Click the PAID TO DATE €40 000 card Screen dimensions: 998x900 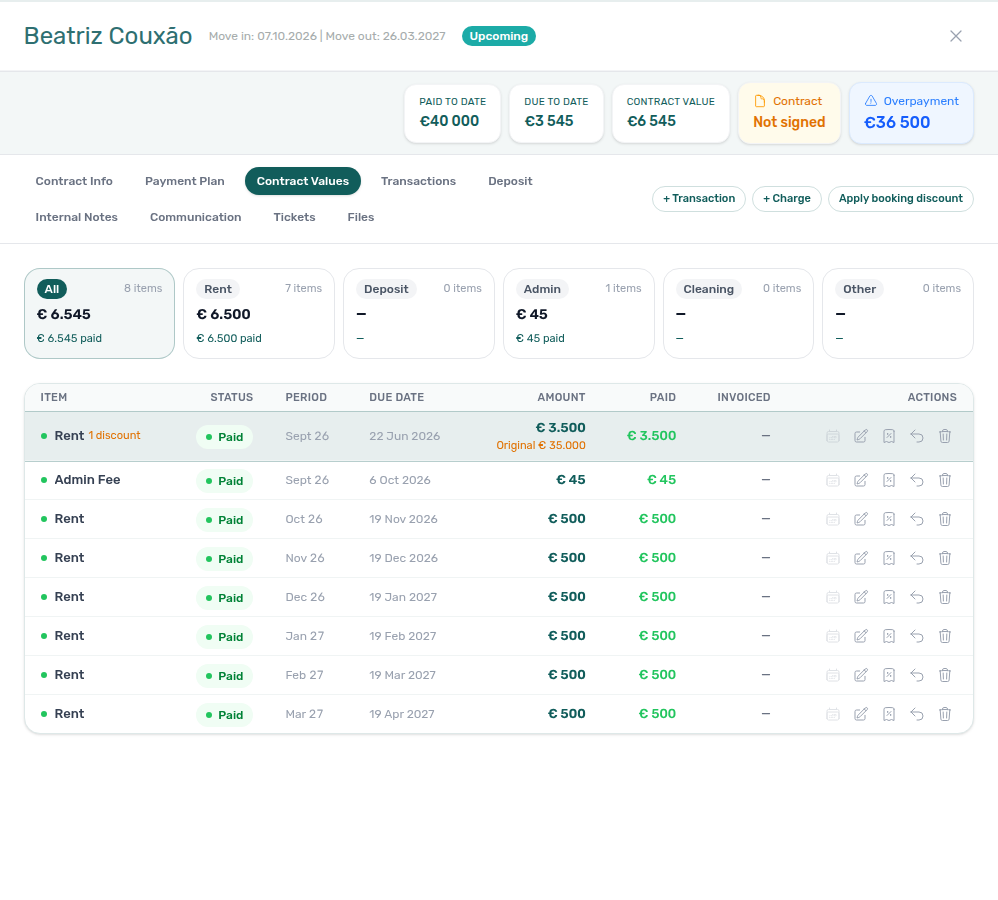453,113
